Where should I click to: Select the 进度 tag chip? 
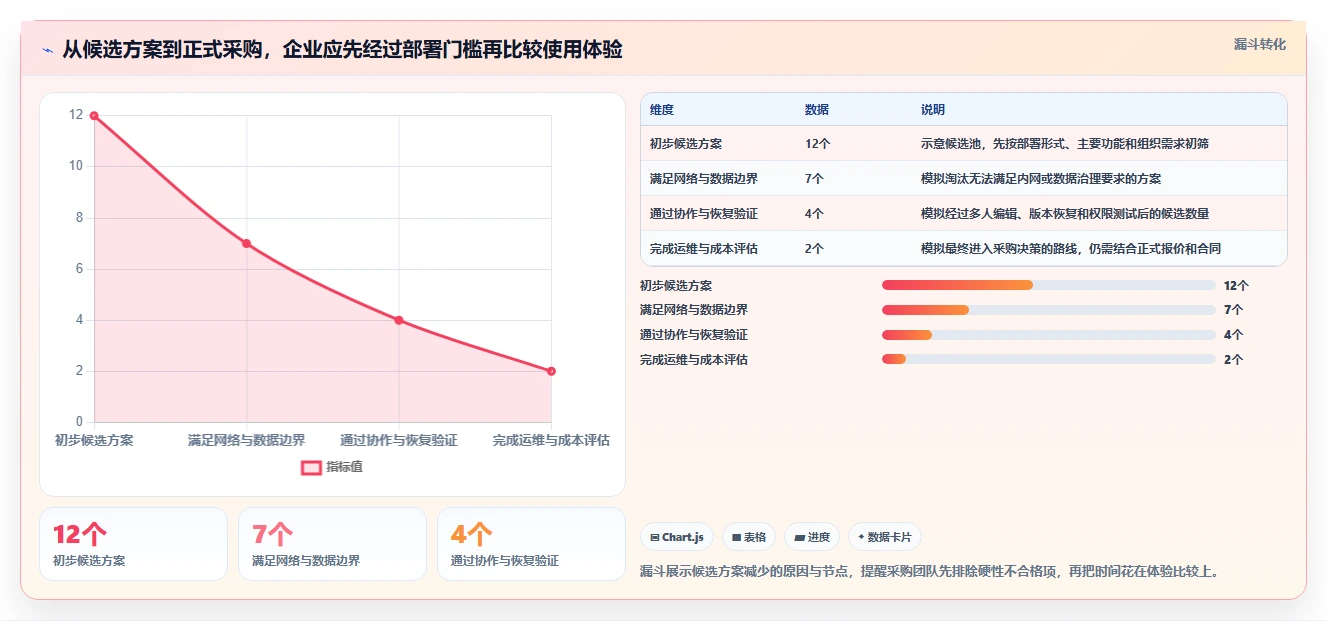point(812,537)
